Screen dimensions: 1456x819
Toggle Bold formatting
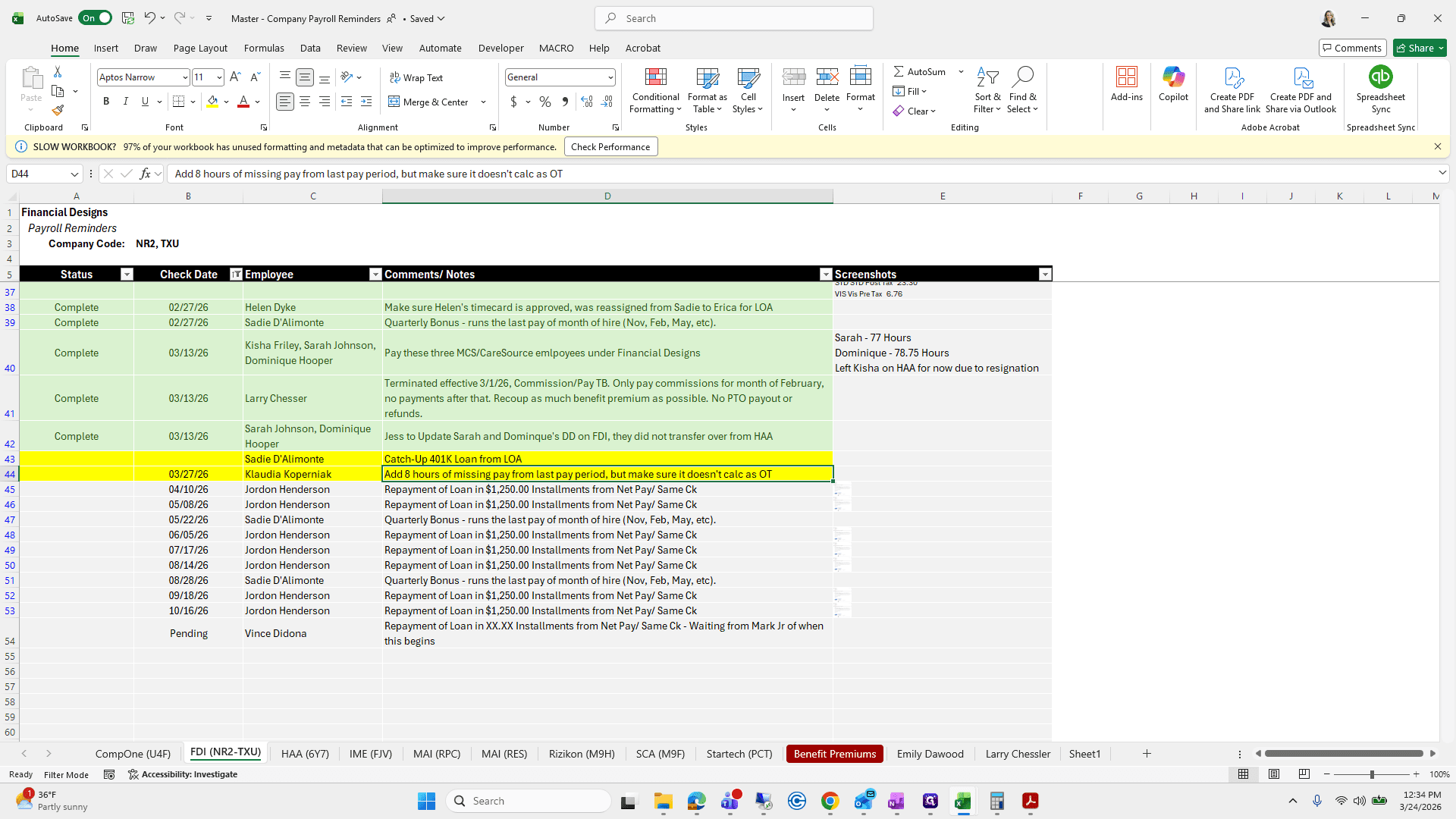(x=106, y=102)
